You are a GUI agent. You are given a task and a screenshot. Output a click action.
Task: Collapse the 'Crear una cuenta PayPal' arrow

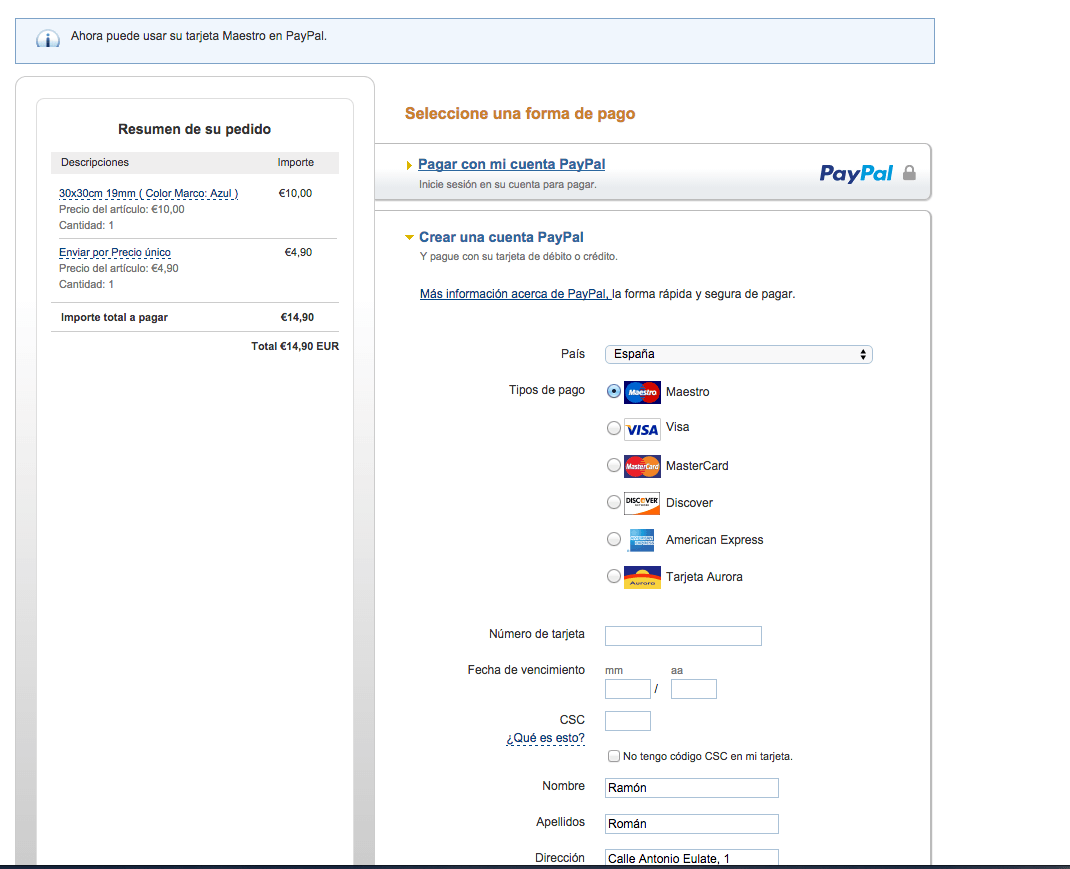pyautogui.click(x=409, y=238)
